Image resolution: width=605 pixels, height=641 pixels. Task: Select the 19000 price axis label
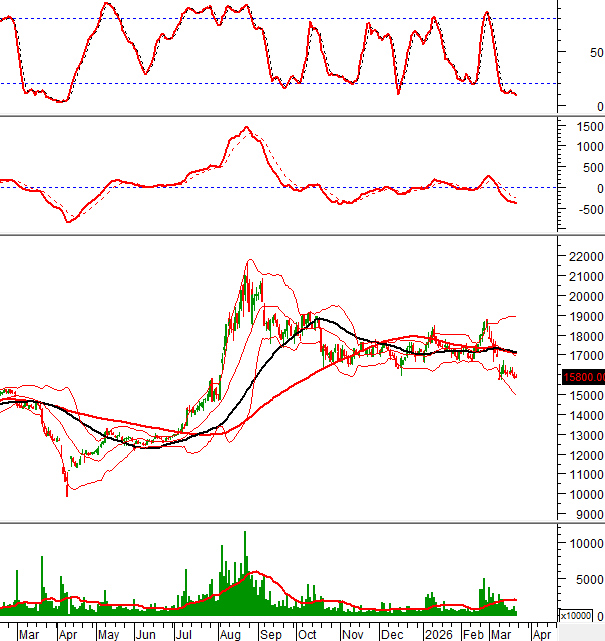[x=582, y=316]
